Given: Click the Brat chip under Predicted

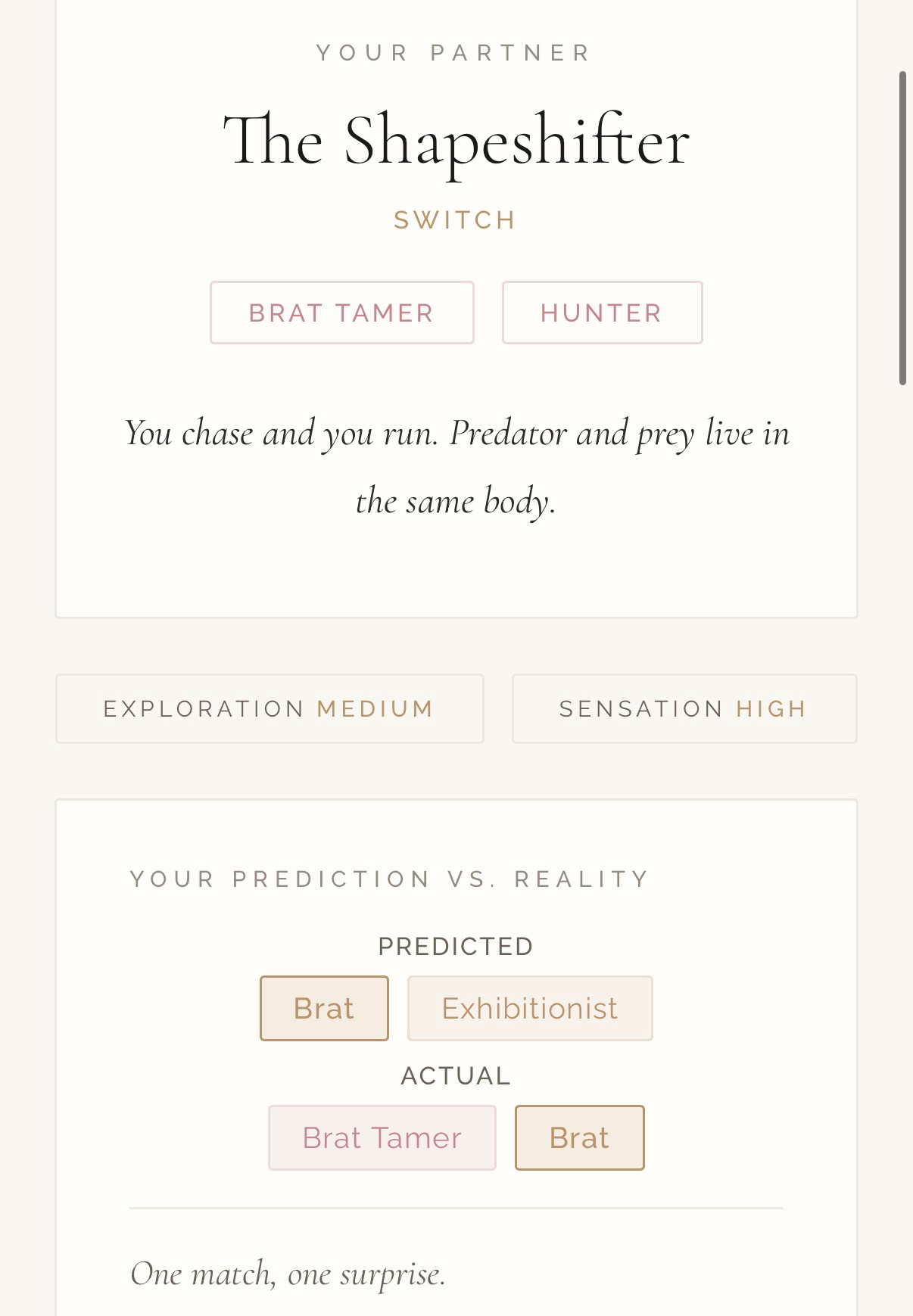Looking at the screenshot, I should pyautogui.click(x=324, y=1008).
